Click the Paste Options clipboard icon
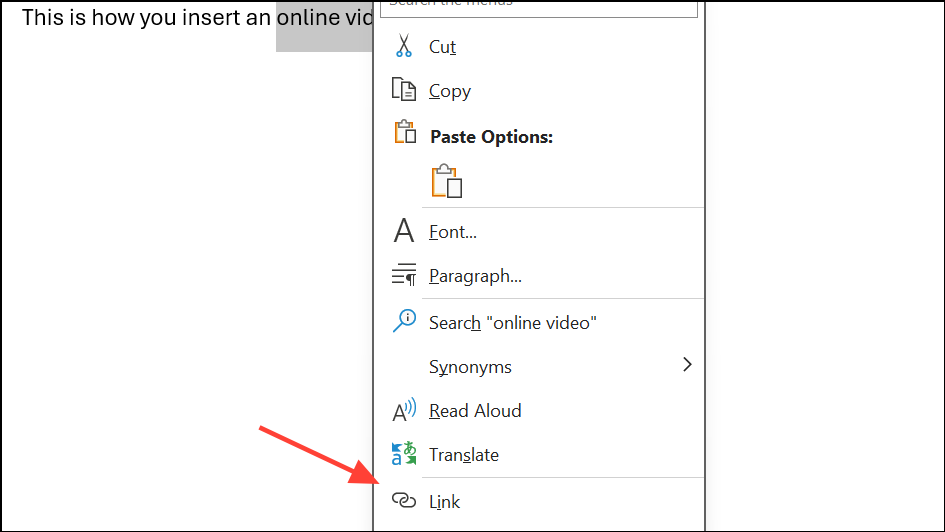Viewport: 945px width, 532px height. coord(404,134)
